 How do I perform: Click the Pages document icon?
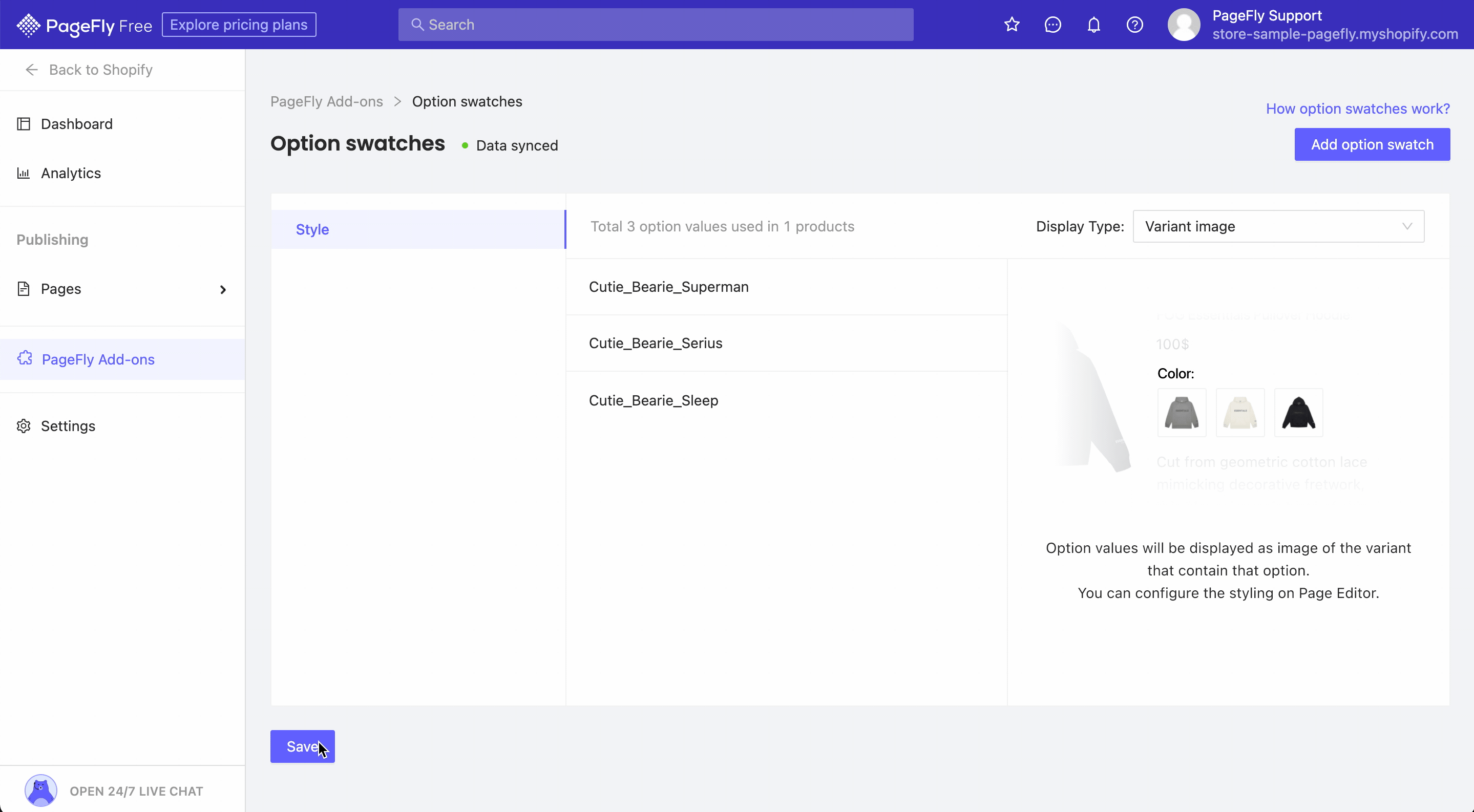tap(24, 289)
